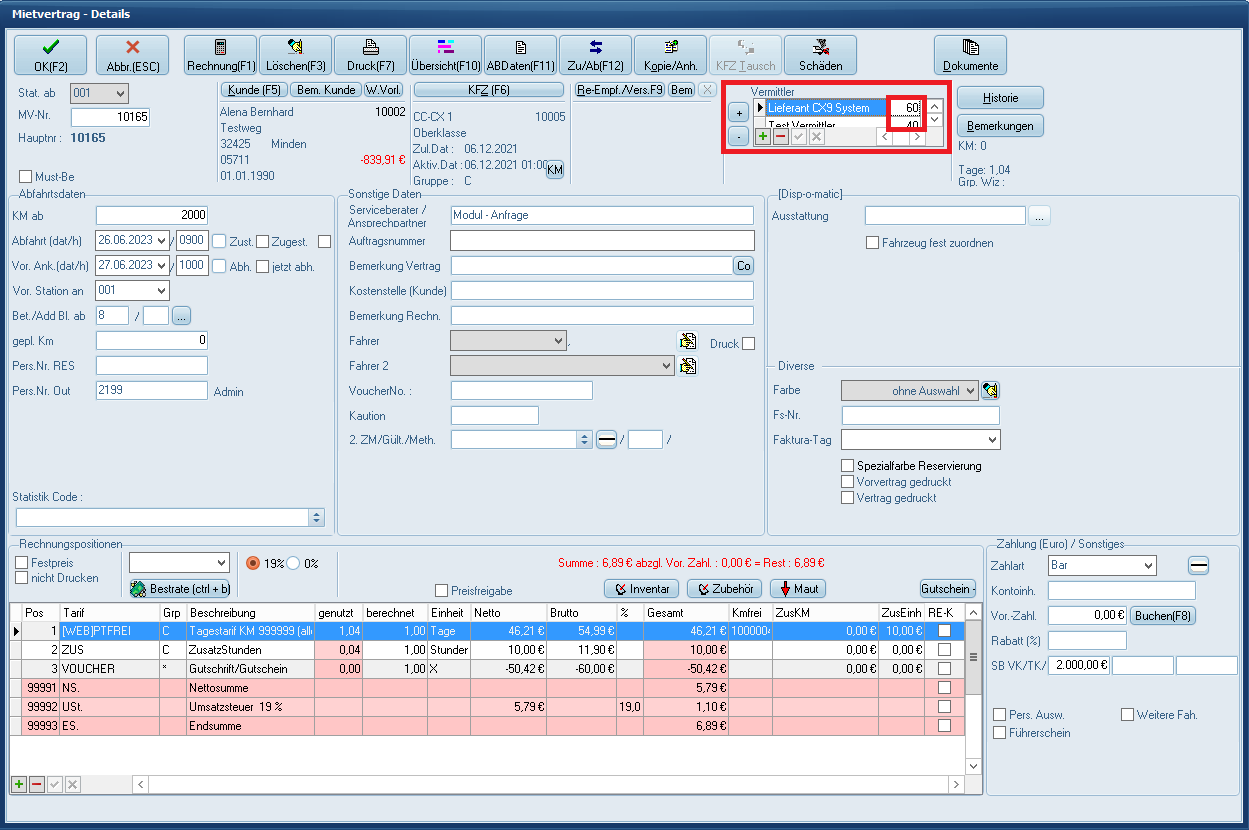Open Druck(F7) print function

[x=371, y=55]
